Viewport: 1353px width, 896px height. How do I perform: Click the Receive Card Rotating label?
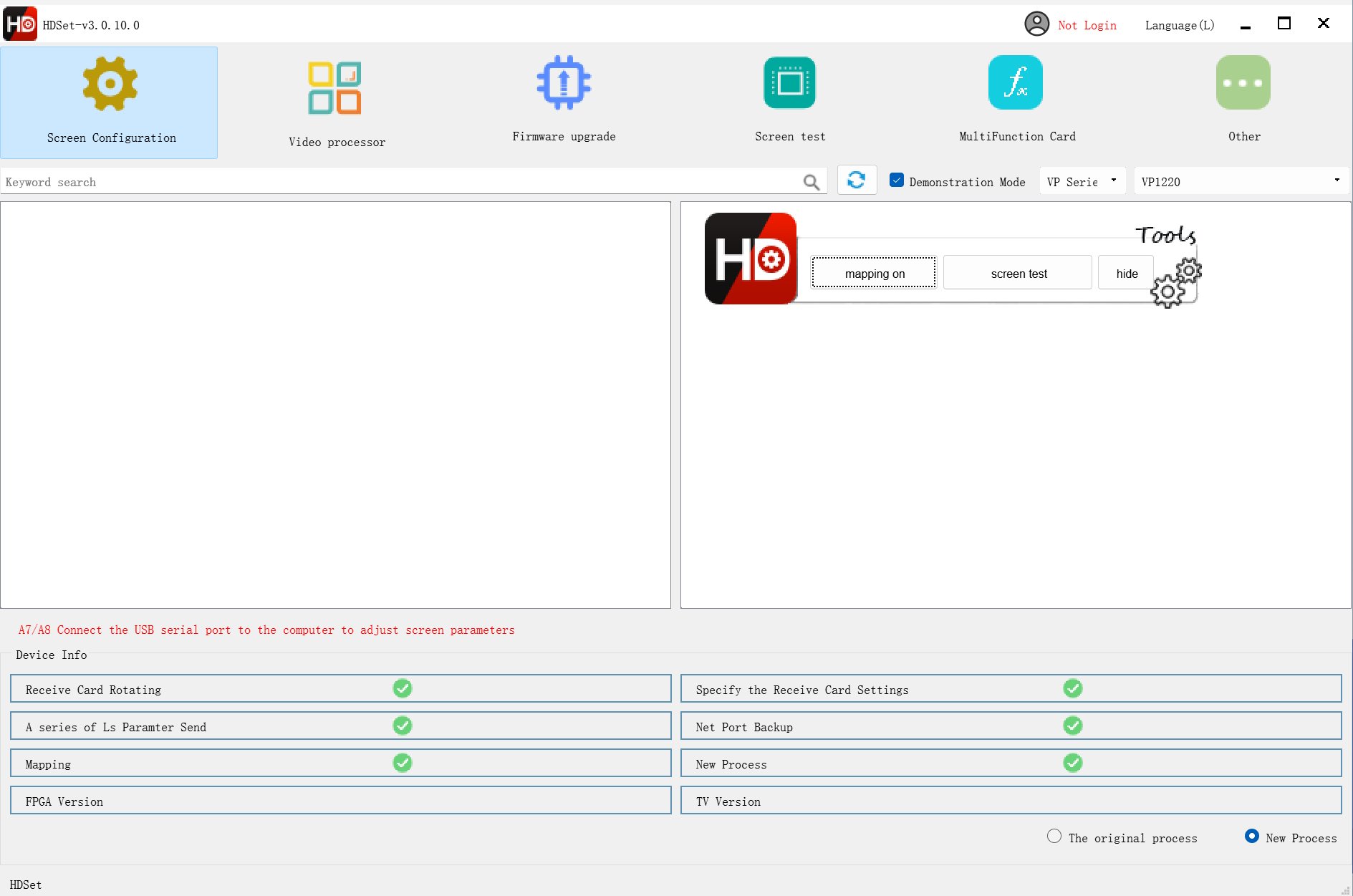[93, 690]
